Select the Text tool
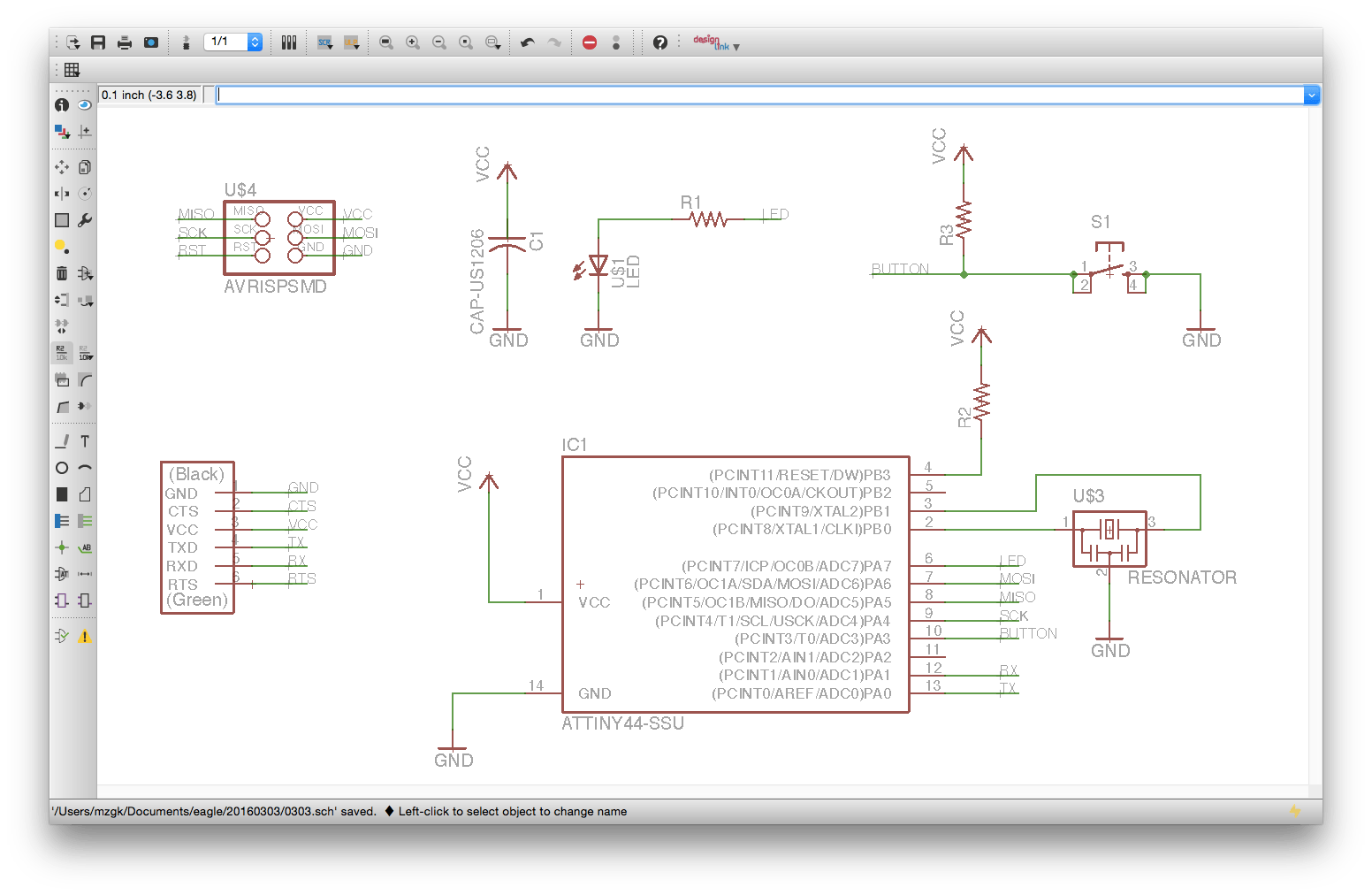Viewport: 1372px width, 895px height. tap(85, 441)
